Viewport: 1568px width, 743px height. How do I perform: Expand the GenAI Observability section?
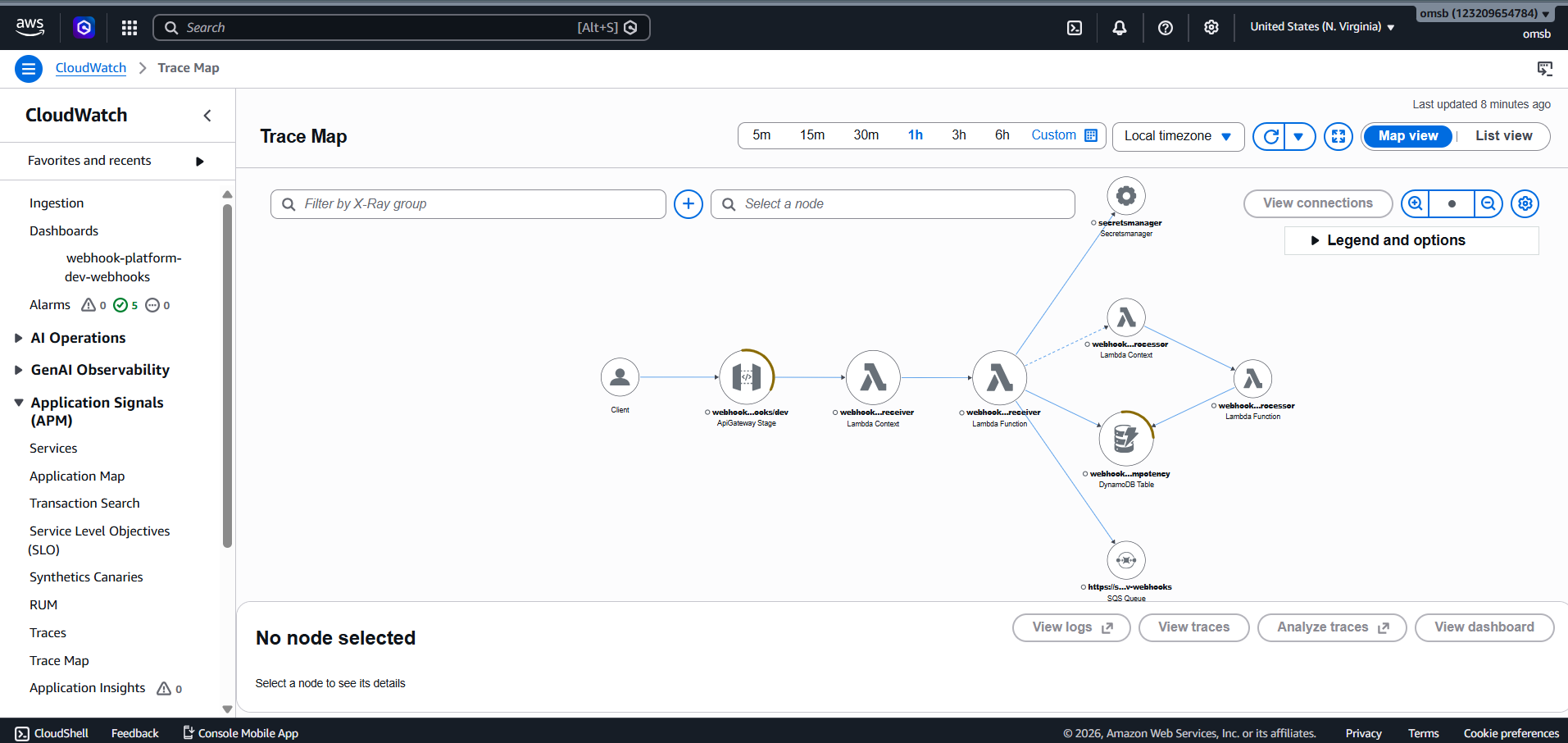pos(92,370)
